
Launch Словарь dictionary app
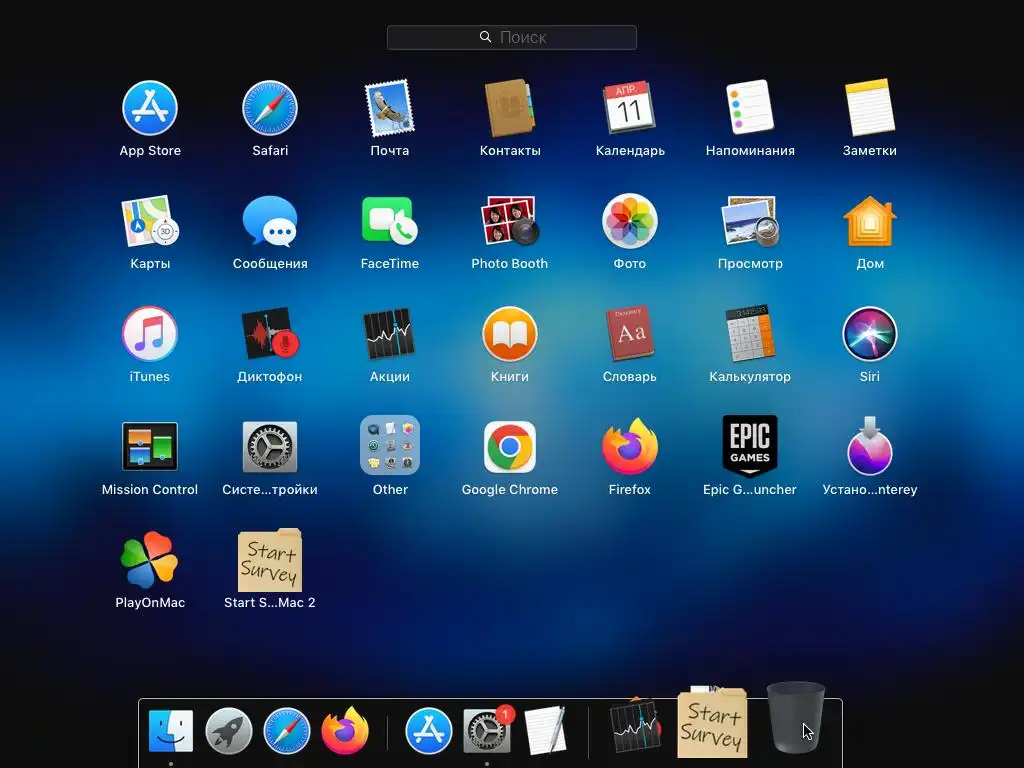[630, 334]
